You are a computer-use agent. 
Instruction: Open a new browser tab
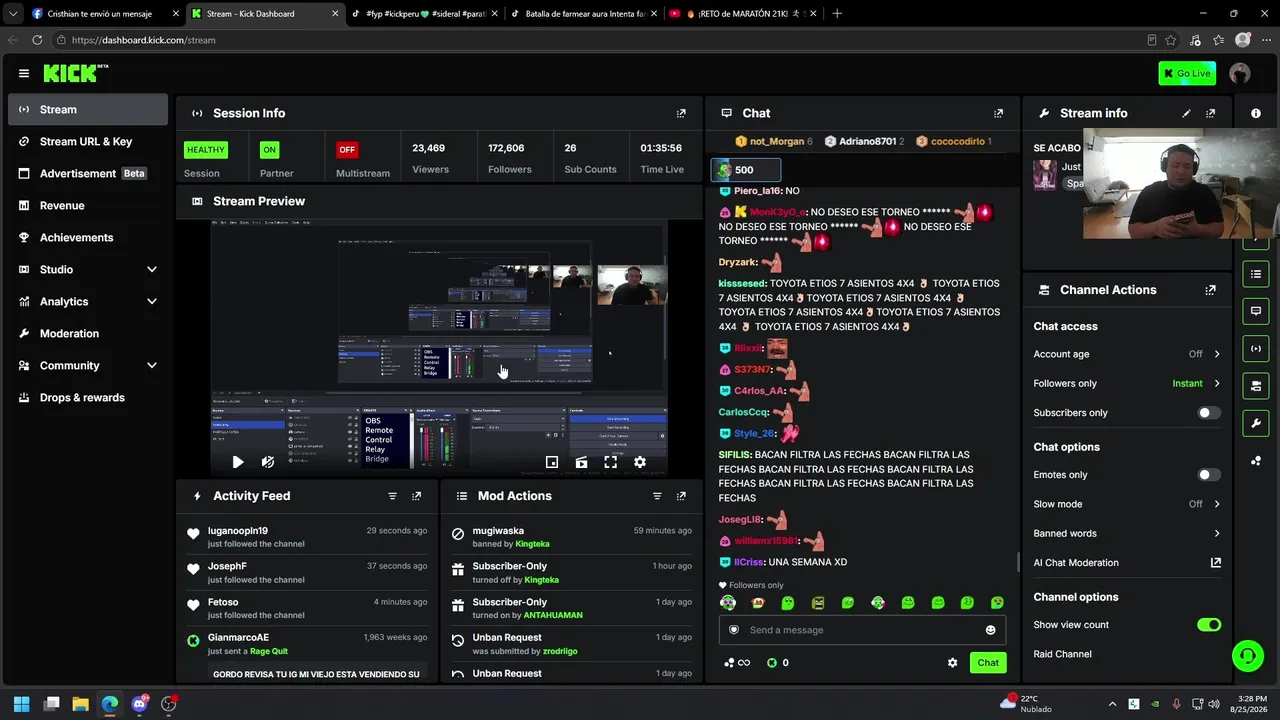837,14
